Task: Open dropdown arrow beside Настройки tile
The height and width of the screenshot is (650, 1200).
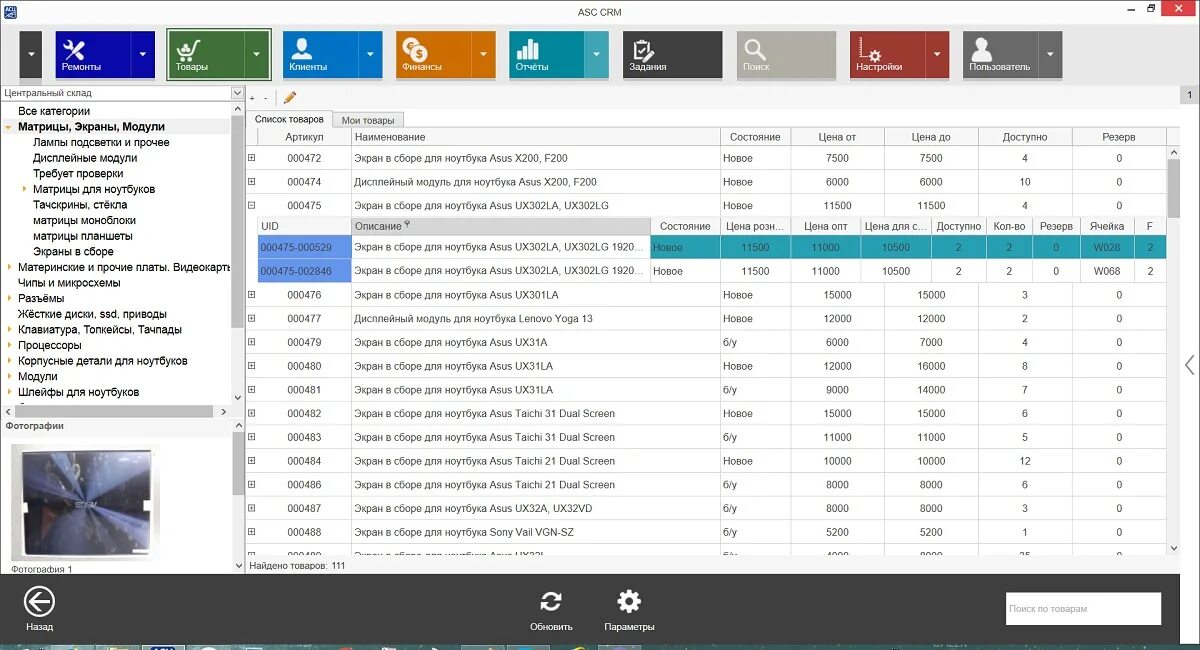Action: (x=938, y=55)
